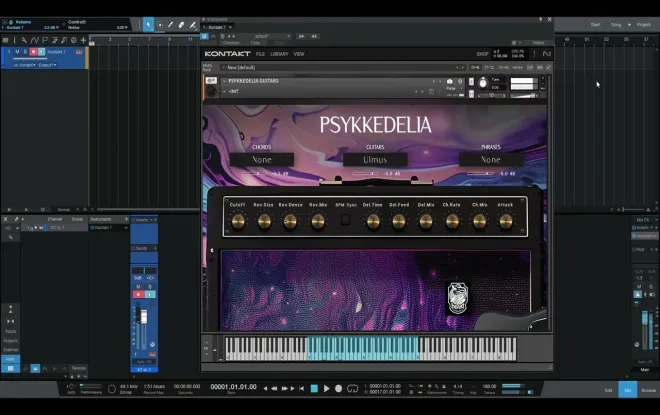Select the Paint pencil tool

pyautogui.click(x=170, y=25)
